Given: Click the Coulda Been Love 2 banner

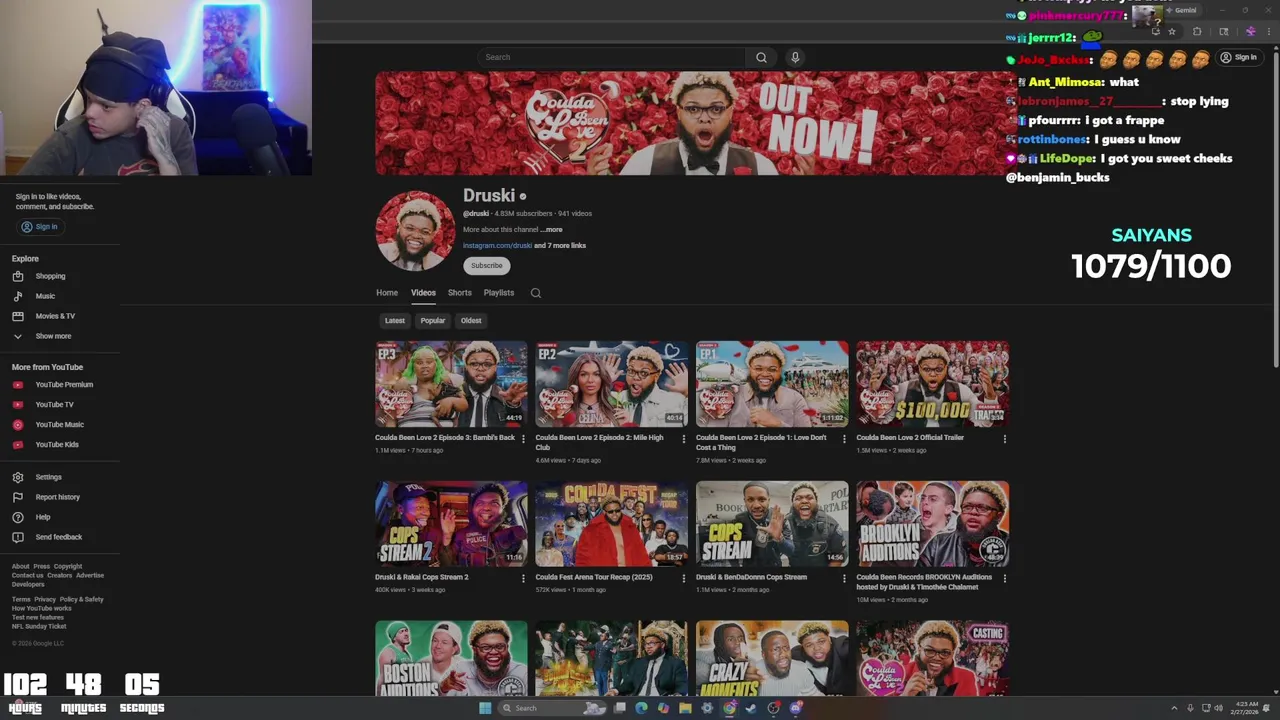Looking at the screenshot, I should coord(696,123).
